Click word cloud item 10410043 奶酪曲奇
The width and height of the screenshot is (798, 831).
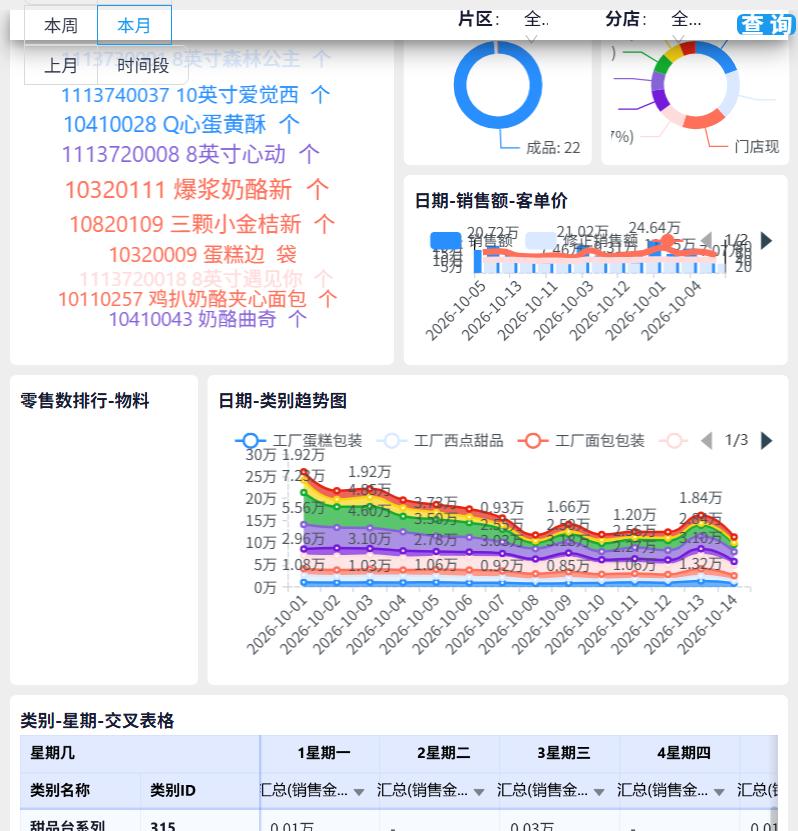click(x=207, y=319)
